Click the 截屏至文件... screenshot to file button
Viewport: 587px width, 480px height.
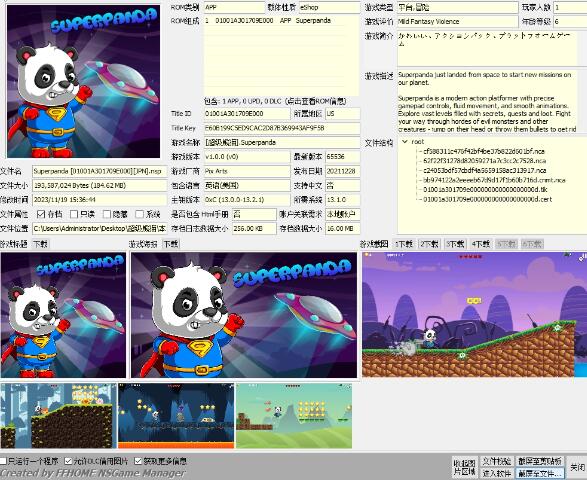pos(539,473)
